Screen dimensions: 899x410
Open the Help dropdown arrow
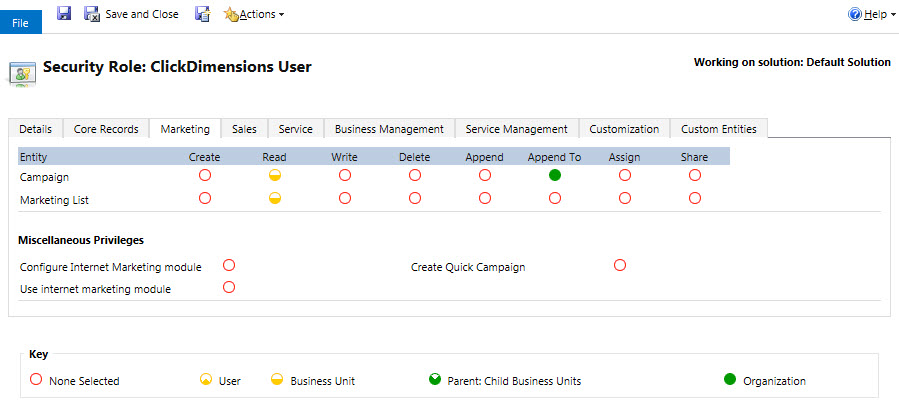(x=889, y=15)
